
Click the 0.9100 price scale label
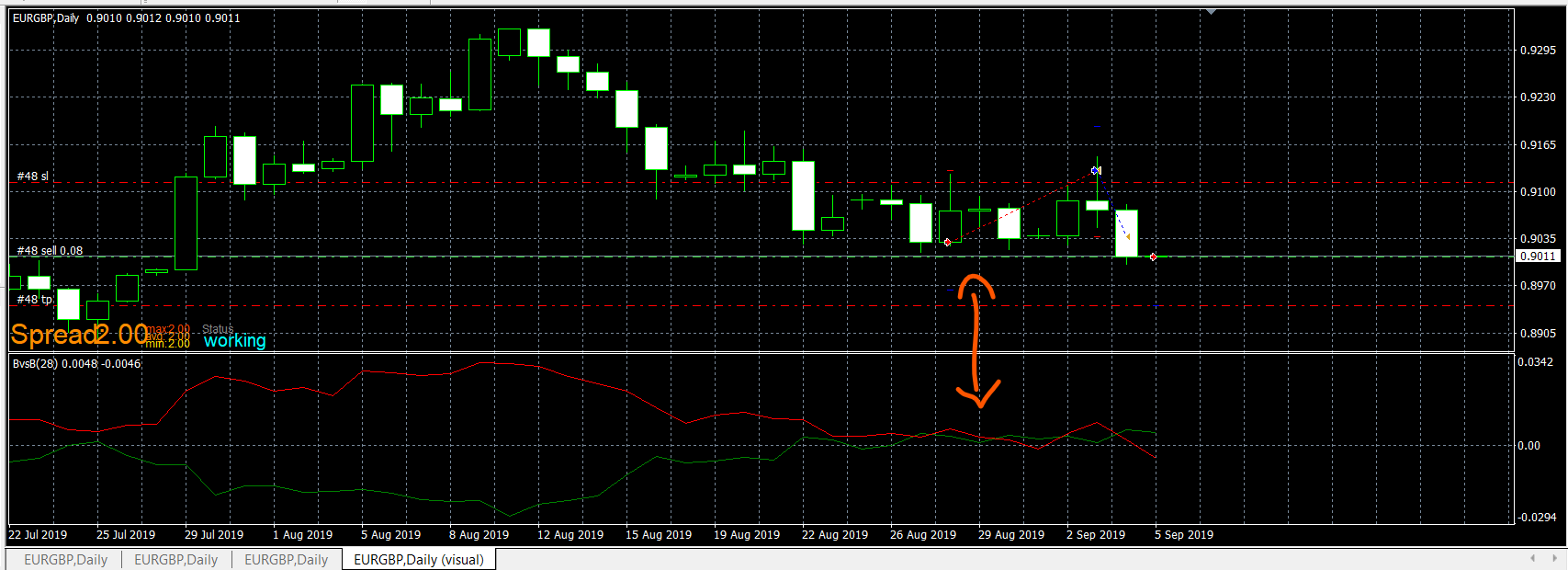1538,192
